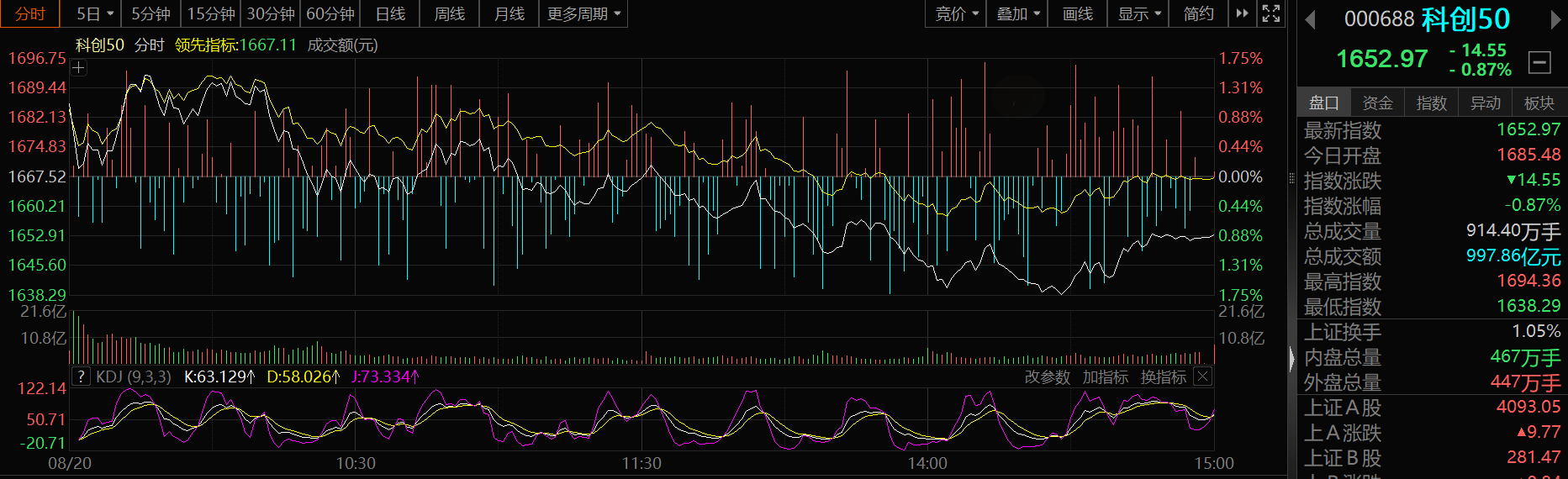Click the minus box next to price change

[1539, 62]
